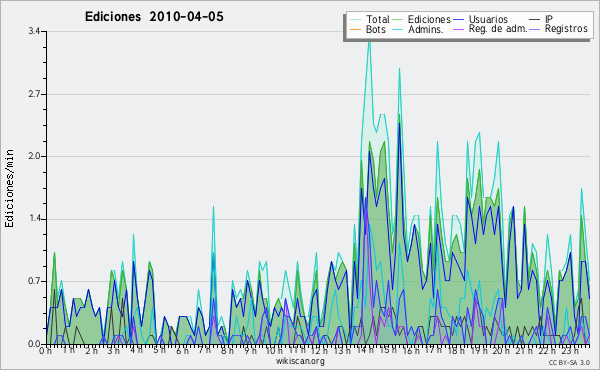Screen dimensions: 600x370
Task: Click the '9 h' hour label
Action: point(250,351)
